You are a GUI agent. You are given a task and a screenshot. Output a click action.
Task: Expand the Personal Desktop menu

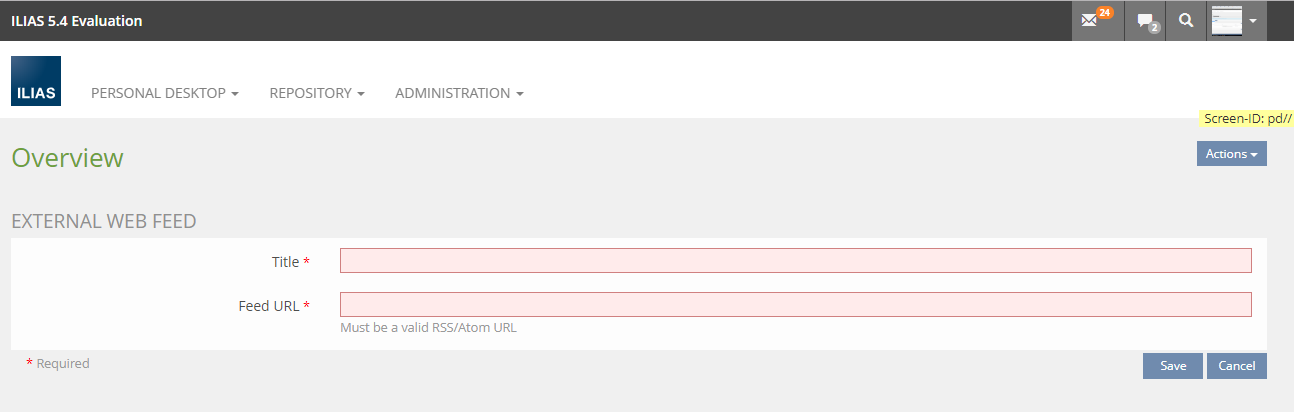coord(164,93)
